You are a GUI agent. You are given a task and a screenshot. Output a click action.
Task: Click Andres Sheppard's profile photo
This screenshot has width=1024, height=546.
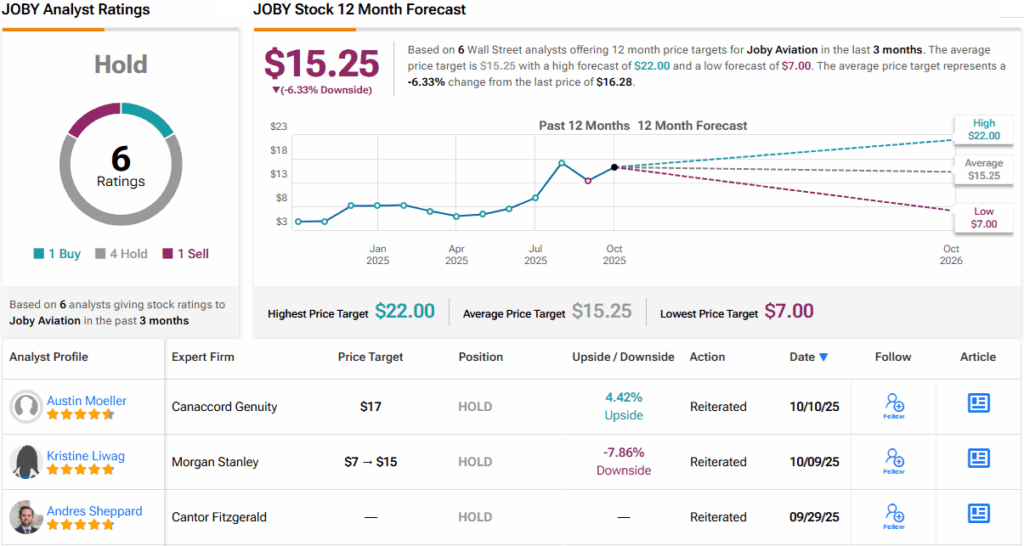26,517
